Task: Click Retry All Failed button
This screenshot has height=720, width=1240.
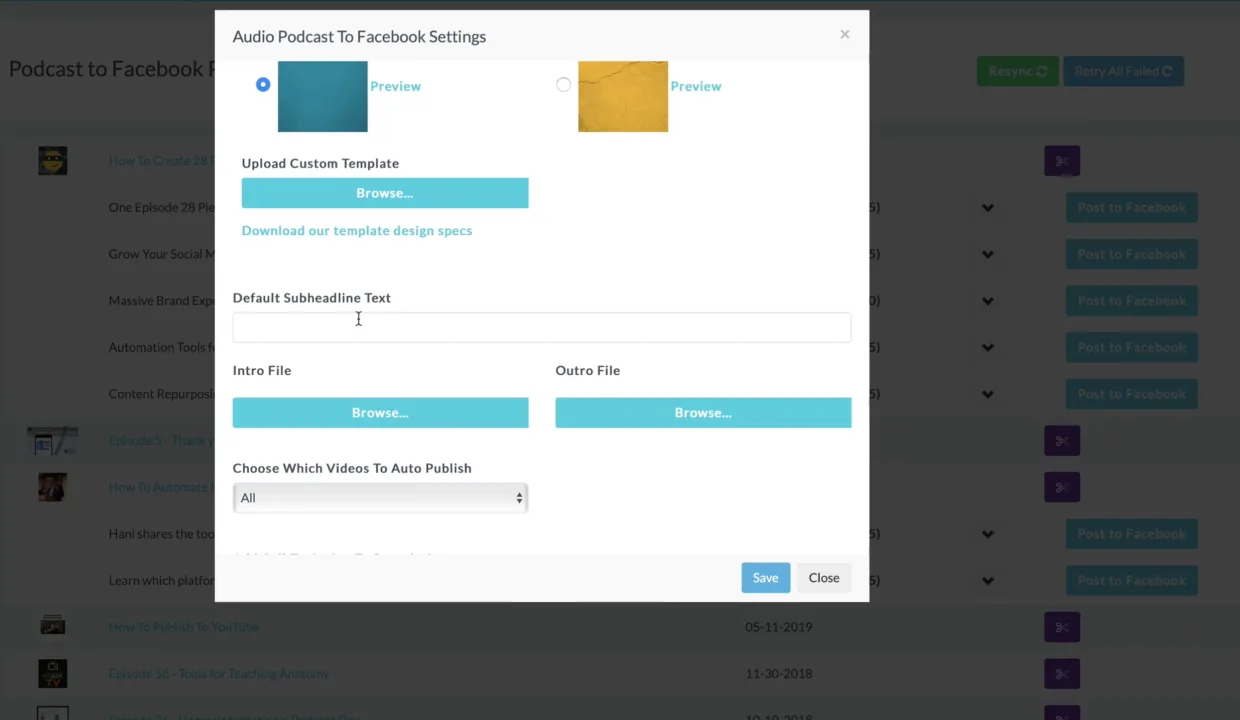Action: click(x=1123, y=71)
